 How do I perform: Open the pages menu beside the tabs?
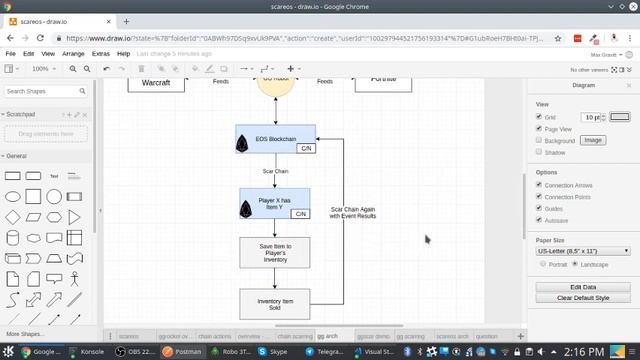coord(110,336)
